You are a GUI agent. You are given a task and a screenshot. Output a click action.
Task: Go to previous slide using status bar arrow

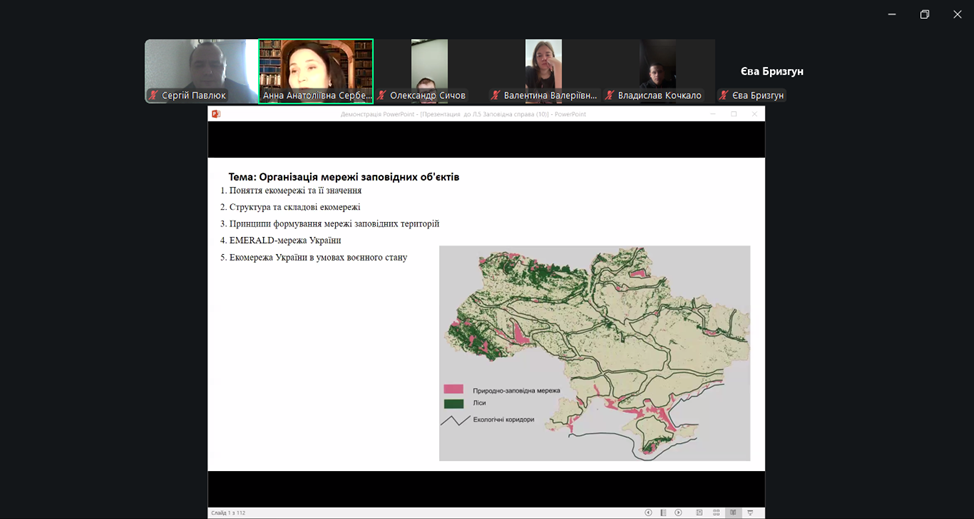(648, 513)
